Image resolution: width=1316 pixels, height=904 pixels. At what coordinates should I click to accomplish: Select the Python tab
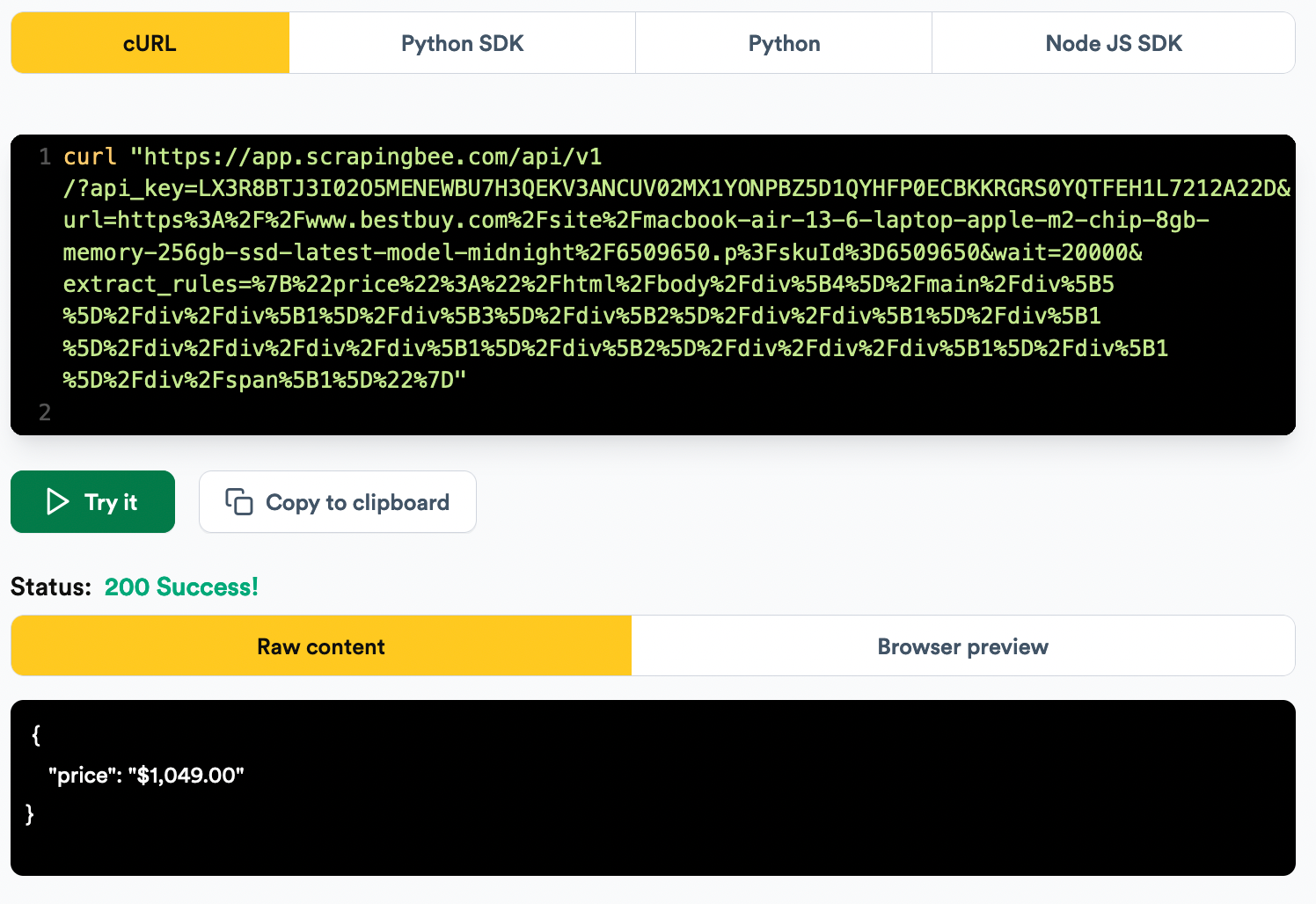click(x=783, y=42)
